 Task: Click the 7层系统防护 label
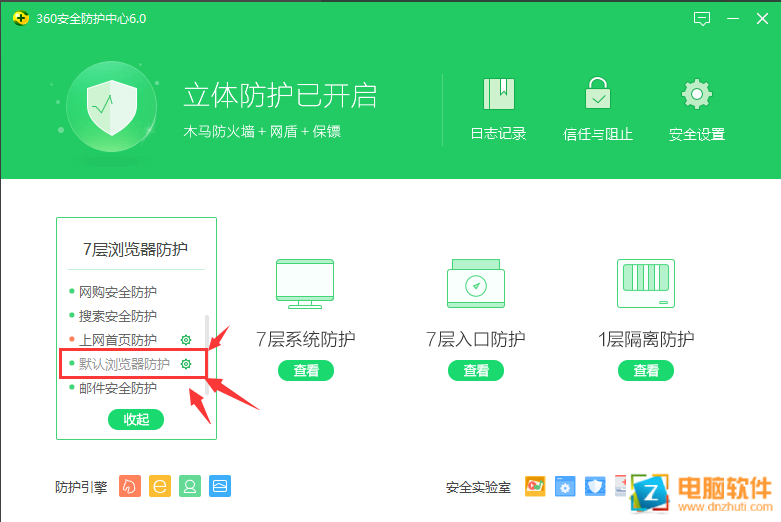coord(306,339)
